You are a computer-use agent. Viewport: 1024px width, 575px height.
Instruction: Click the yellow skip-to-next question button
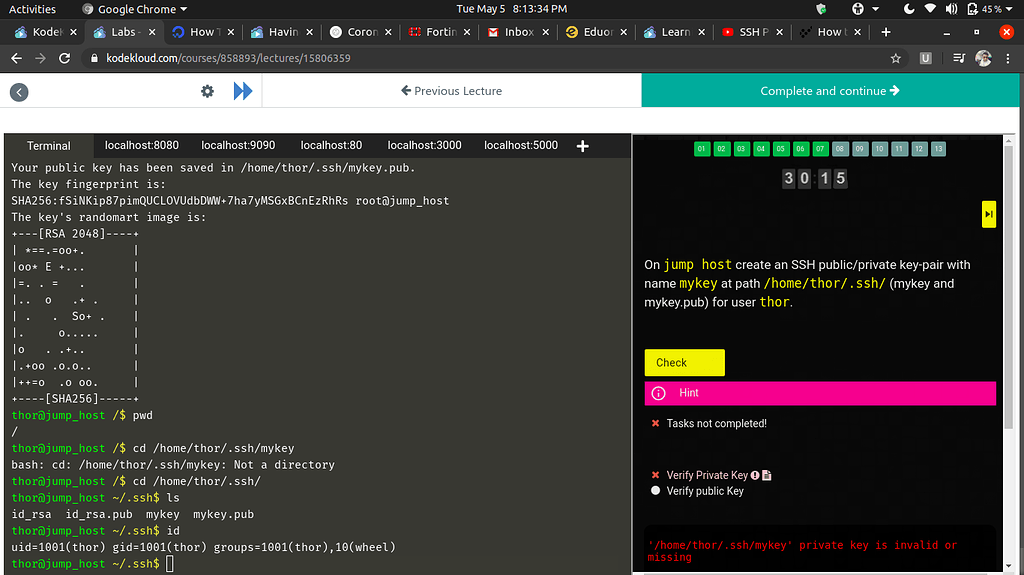[988, 214]
